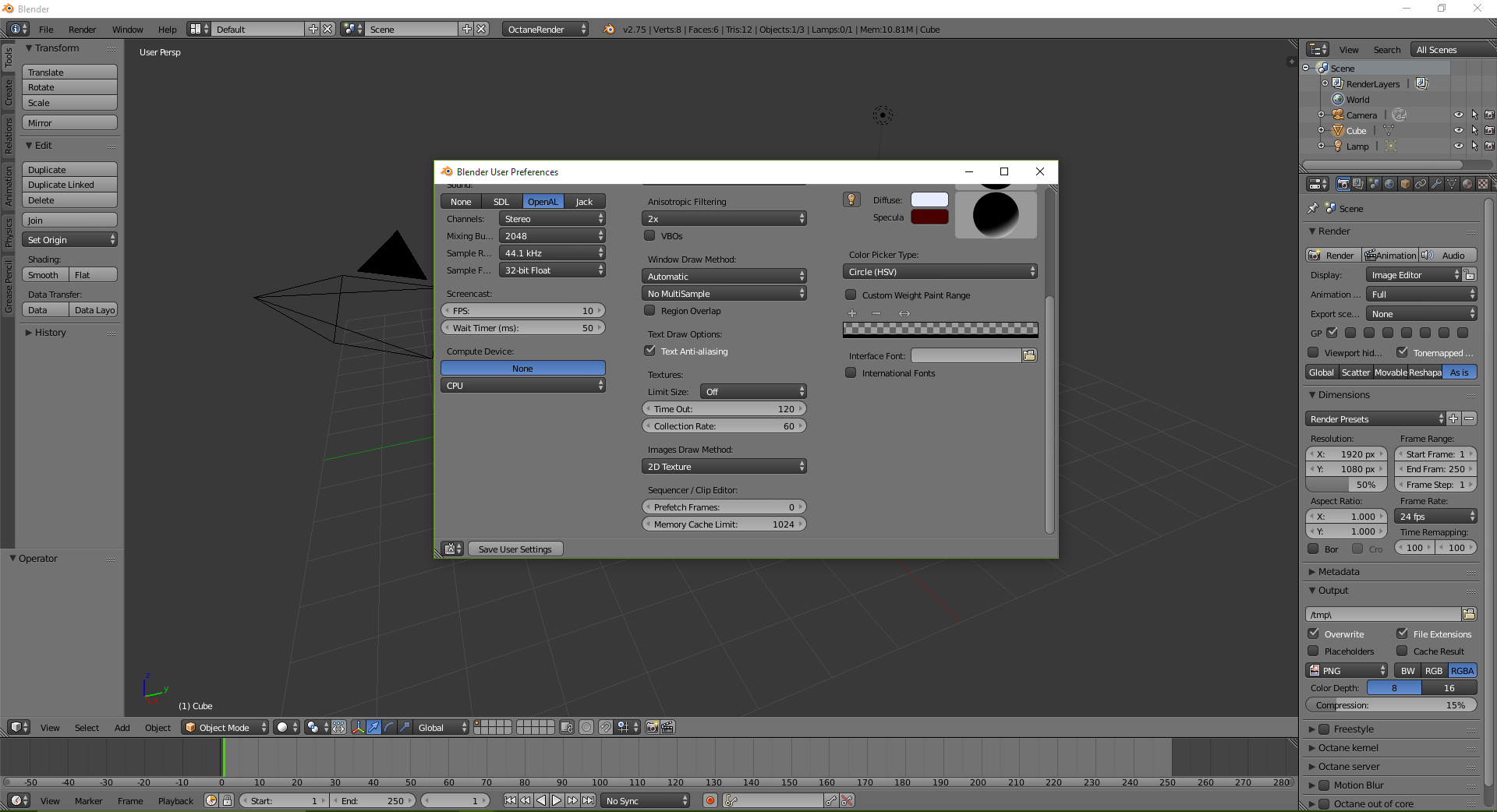Enable the International Fonts checkbox
Image resolution: width=1497 pixels, height=812 pixels.
tap(851, 372)
